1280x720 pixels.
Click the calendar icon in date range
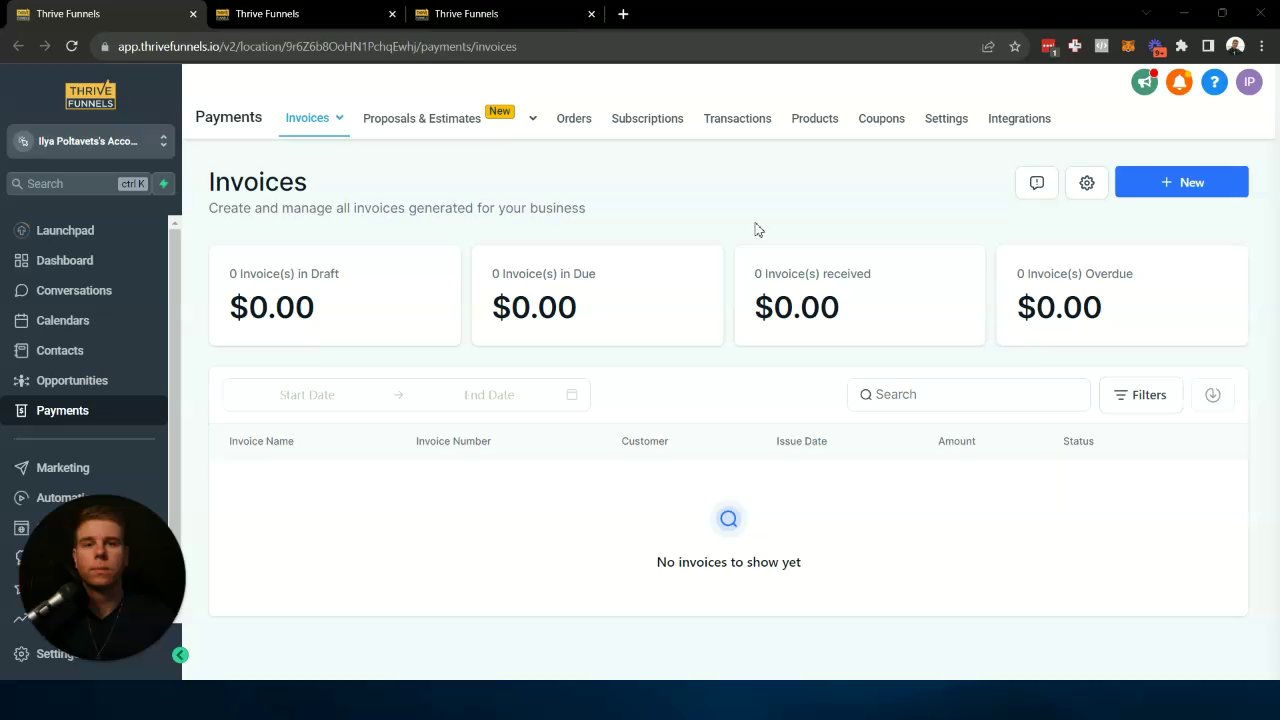(572, 395)
